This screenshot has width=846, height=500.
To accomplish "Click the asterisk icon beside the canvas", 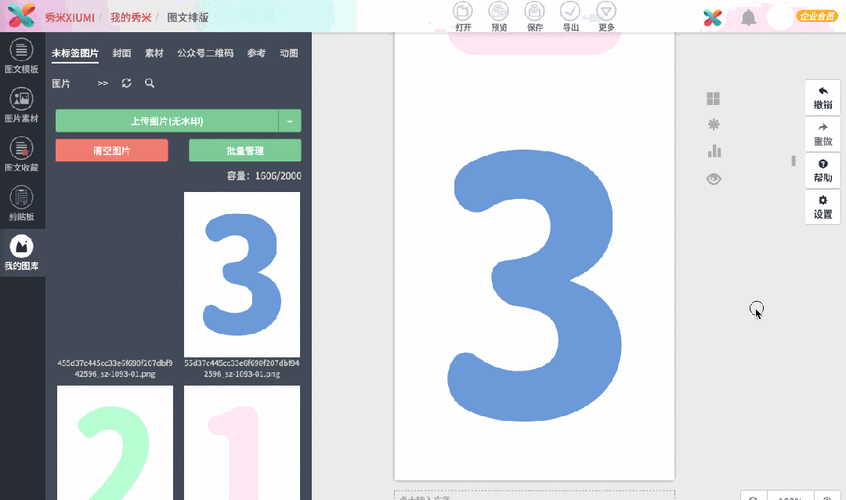I will 713,125.
